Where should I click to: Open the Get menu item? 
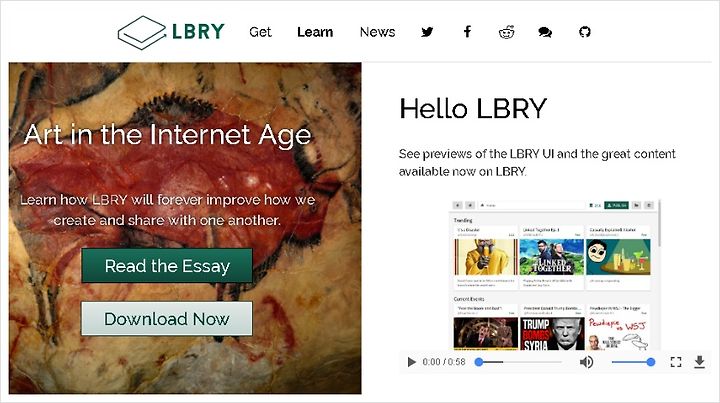[260, 32]
